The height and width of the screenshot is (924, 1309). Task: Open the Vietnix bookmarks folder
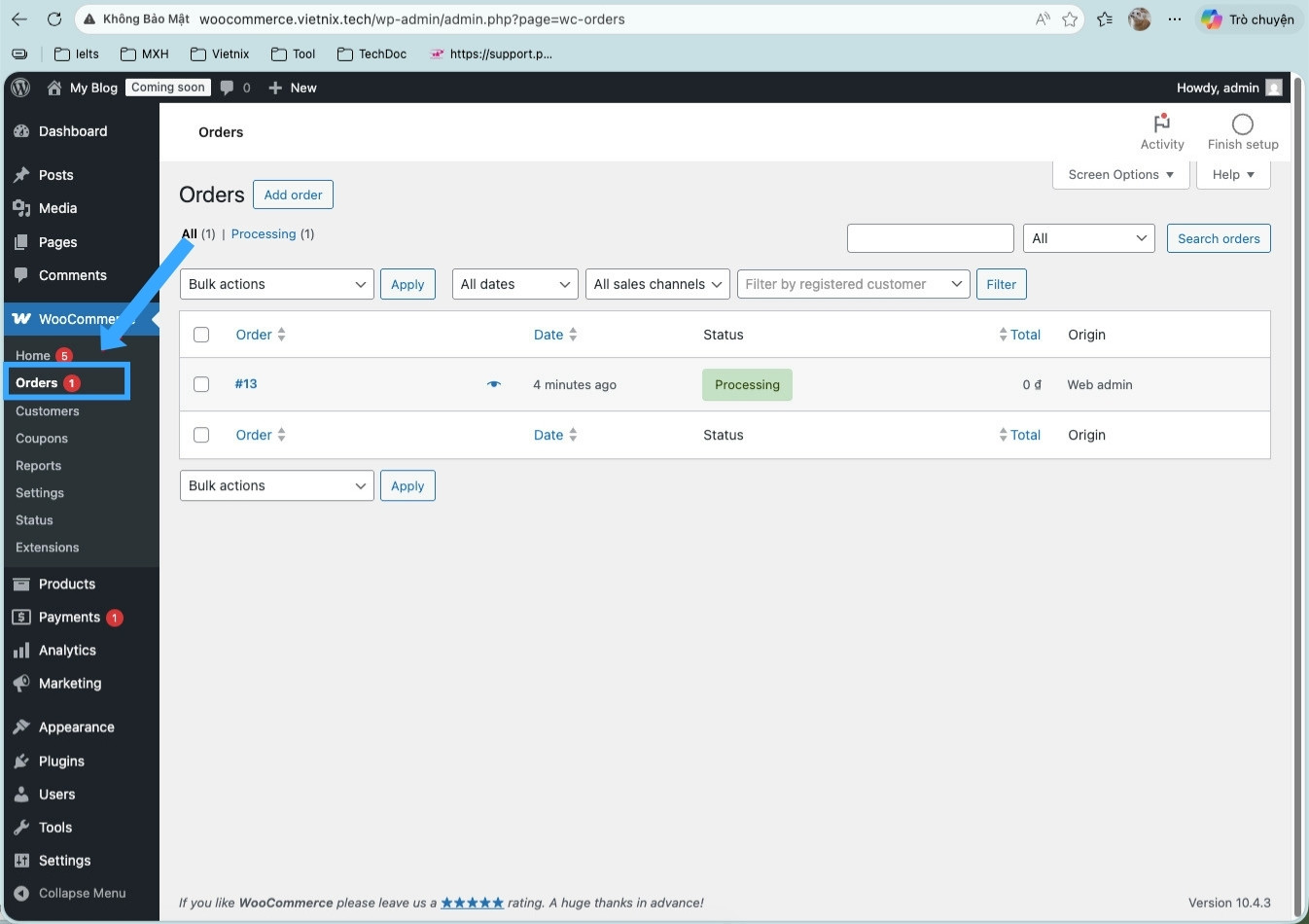220,54
